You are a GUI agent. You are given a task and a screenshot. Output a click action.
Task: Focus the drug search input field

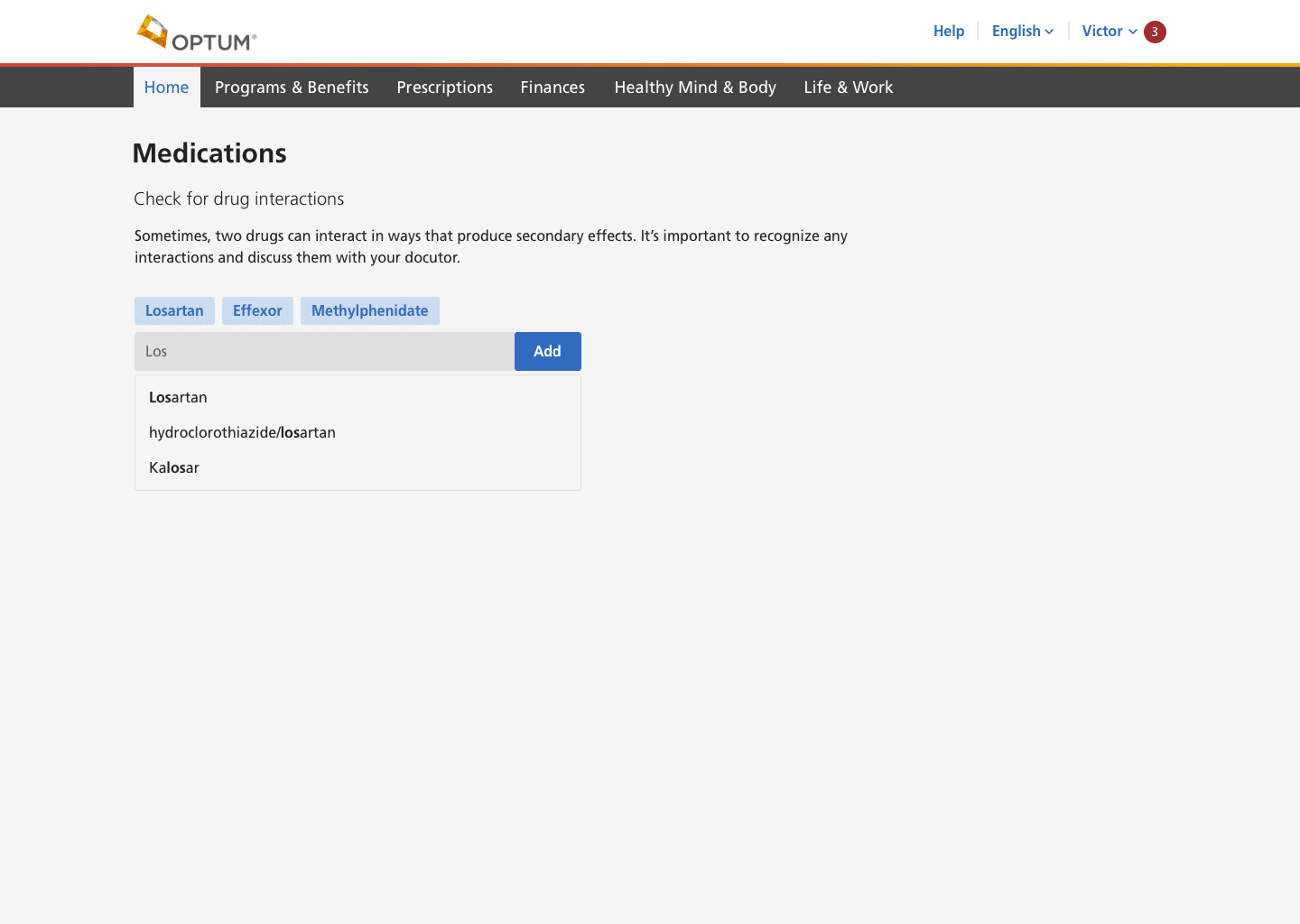324,351
